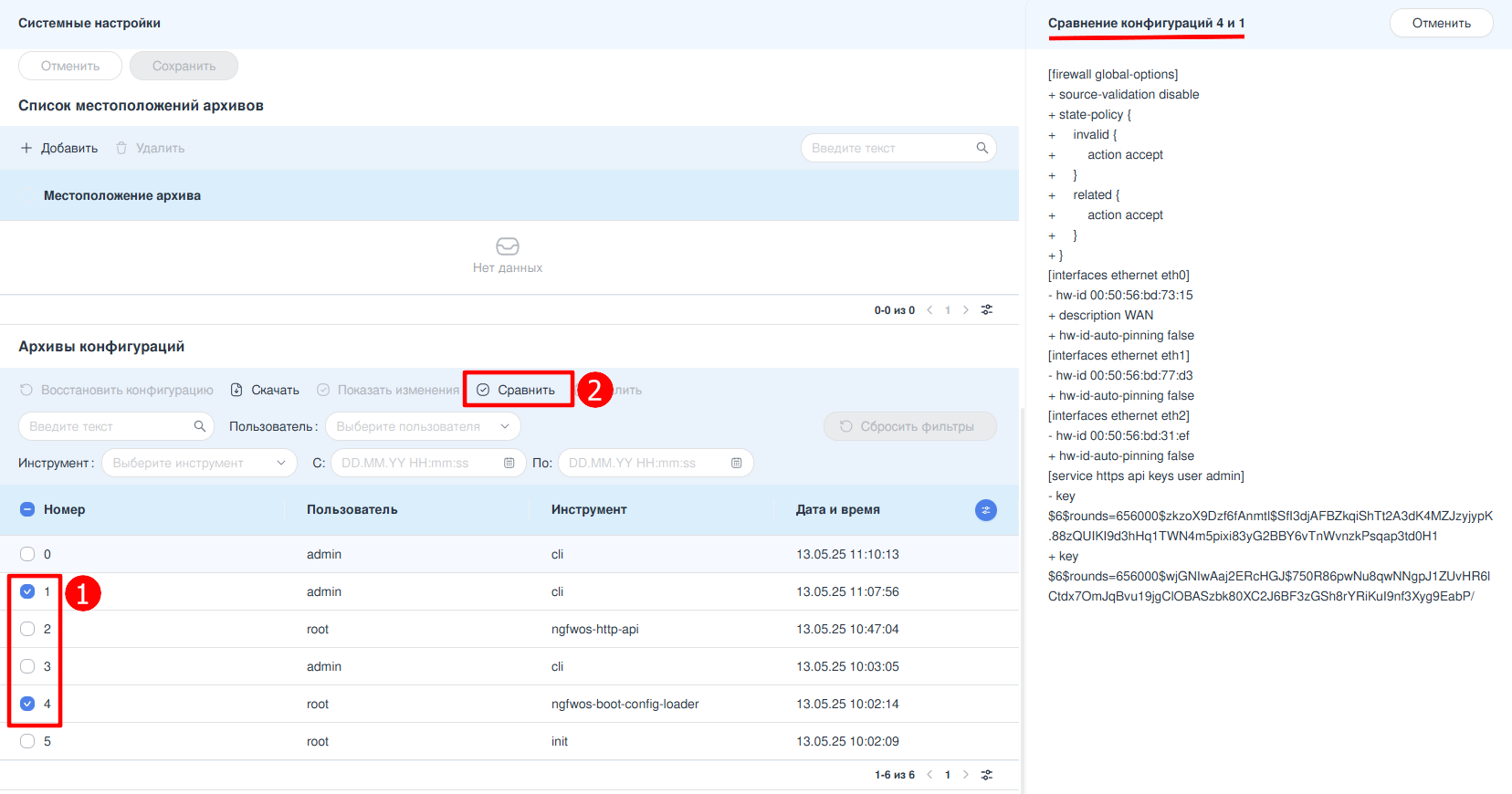
Task: Click the blue column settings icon in table header
Action: point(985,510)
